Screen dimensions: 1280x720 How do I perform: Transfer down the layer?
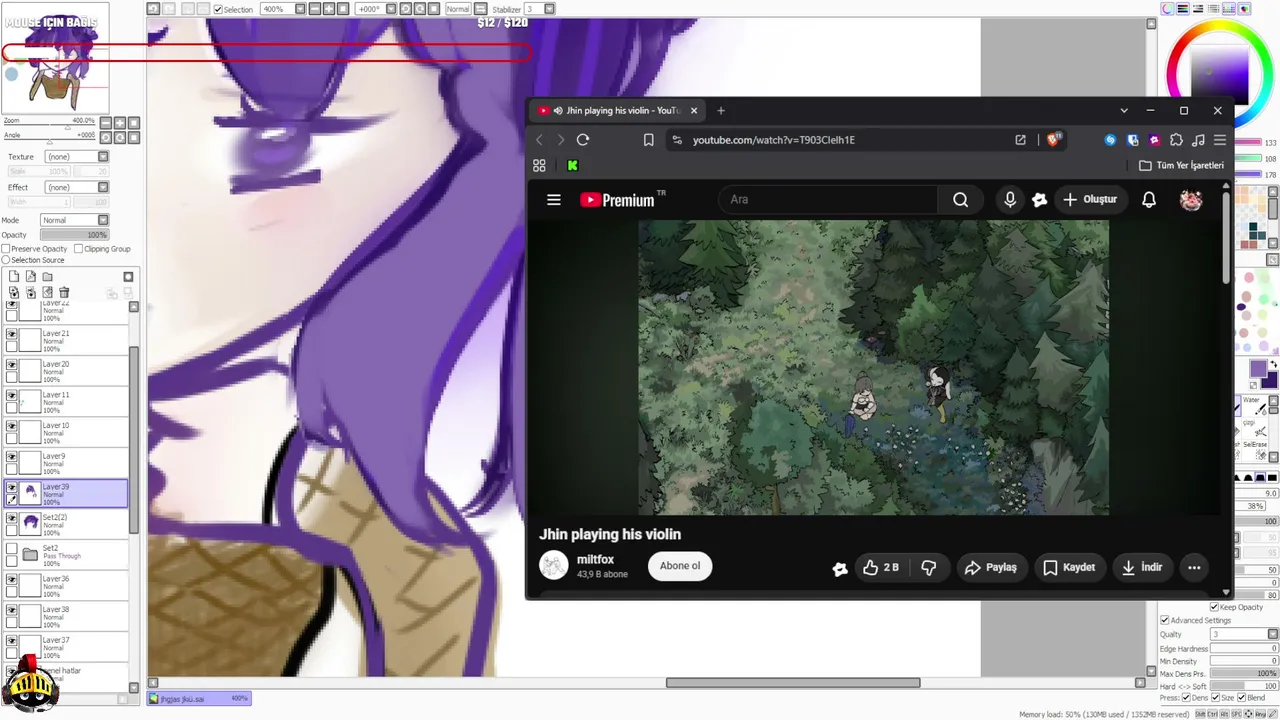[14, 293]
